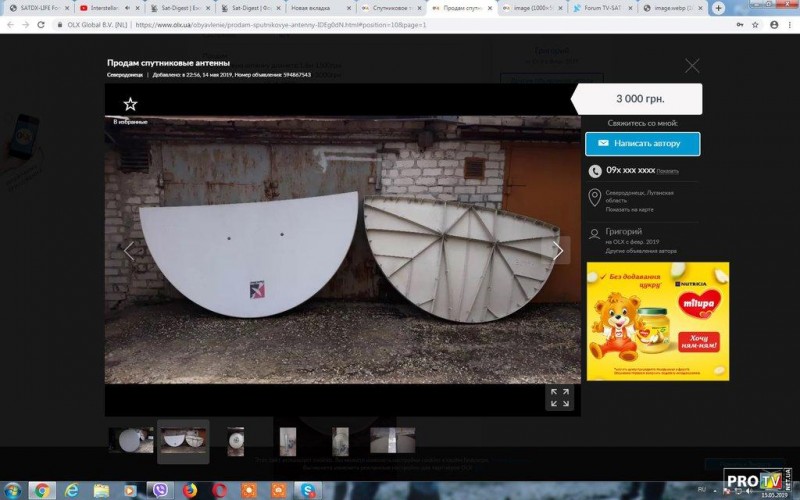Go to previous photo with left arrow
Screen dimensions: 800x500
coord(128,251)
